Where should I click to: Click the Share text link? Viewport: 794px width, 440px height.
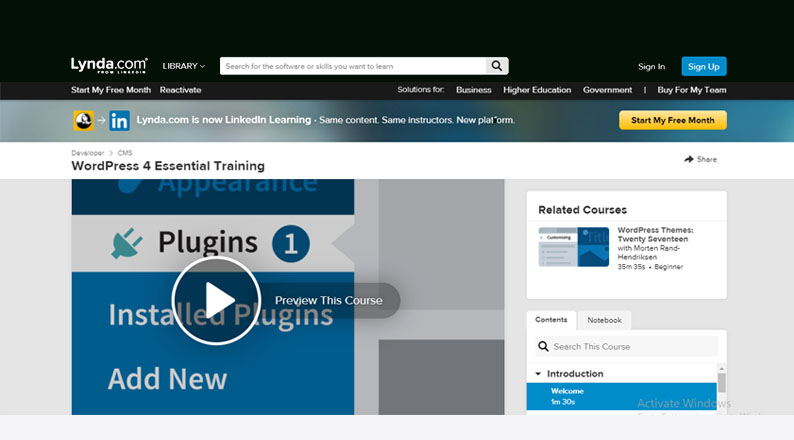point(706,159)
